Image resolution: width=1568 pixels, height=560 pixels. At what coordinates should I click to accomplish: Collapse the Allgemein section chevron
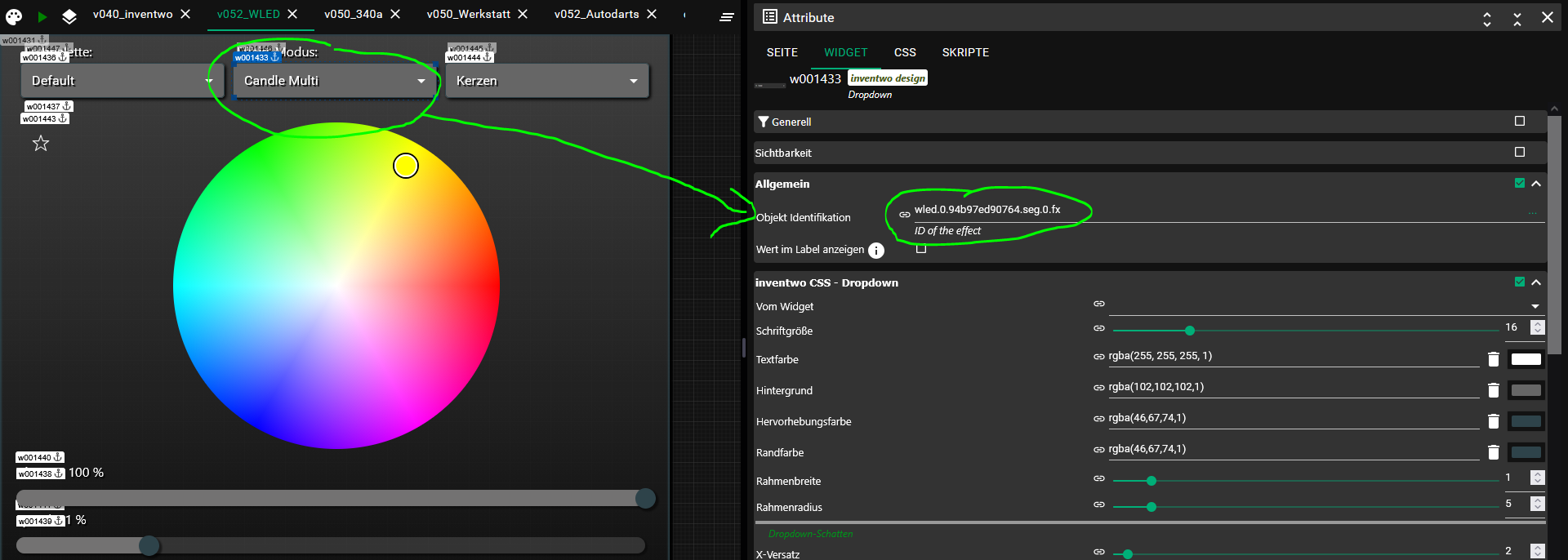(x=1536, y=184)
